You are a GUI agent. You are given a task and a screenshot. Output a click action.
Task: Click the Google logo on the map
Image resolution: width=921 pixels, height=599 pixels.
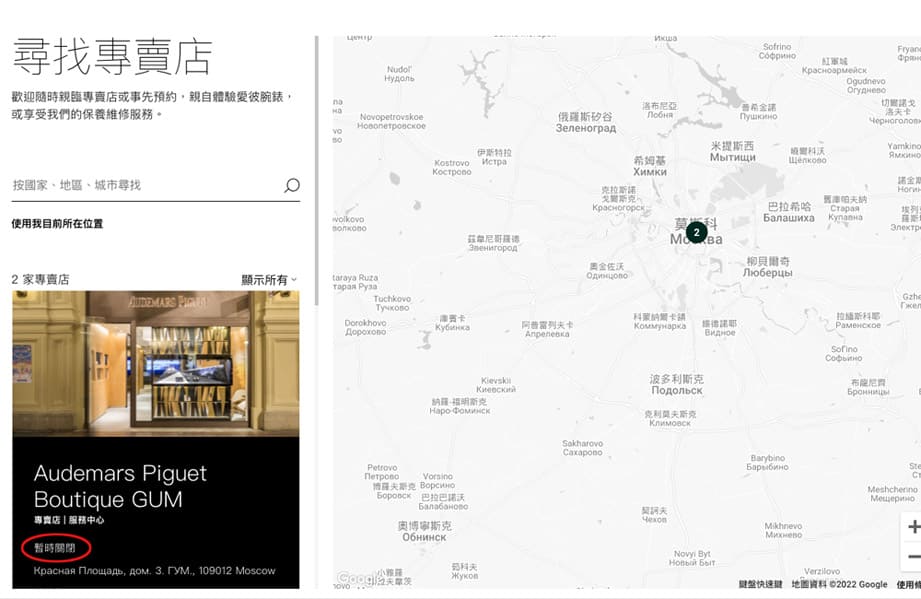[x=356, y=579]
